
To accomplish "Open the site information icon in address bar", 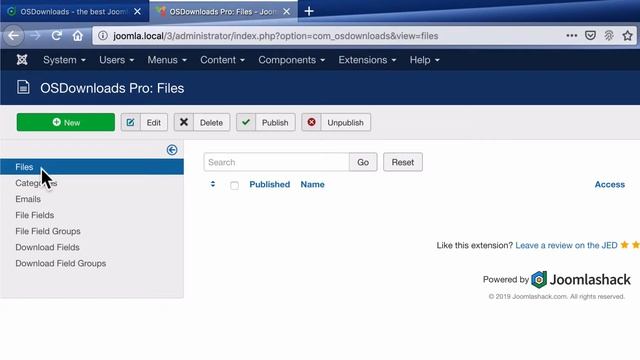I will pos(103,36).
